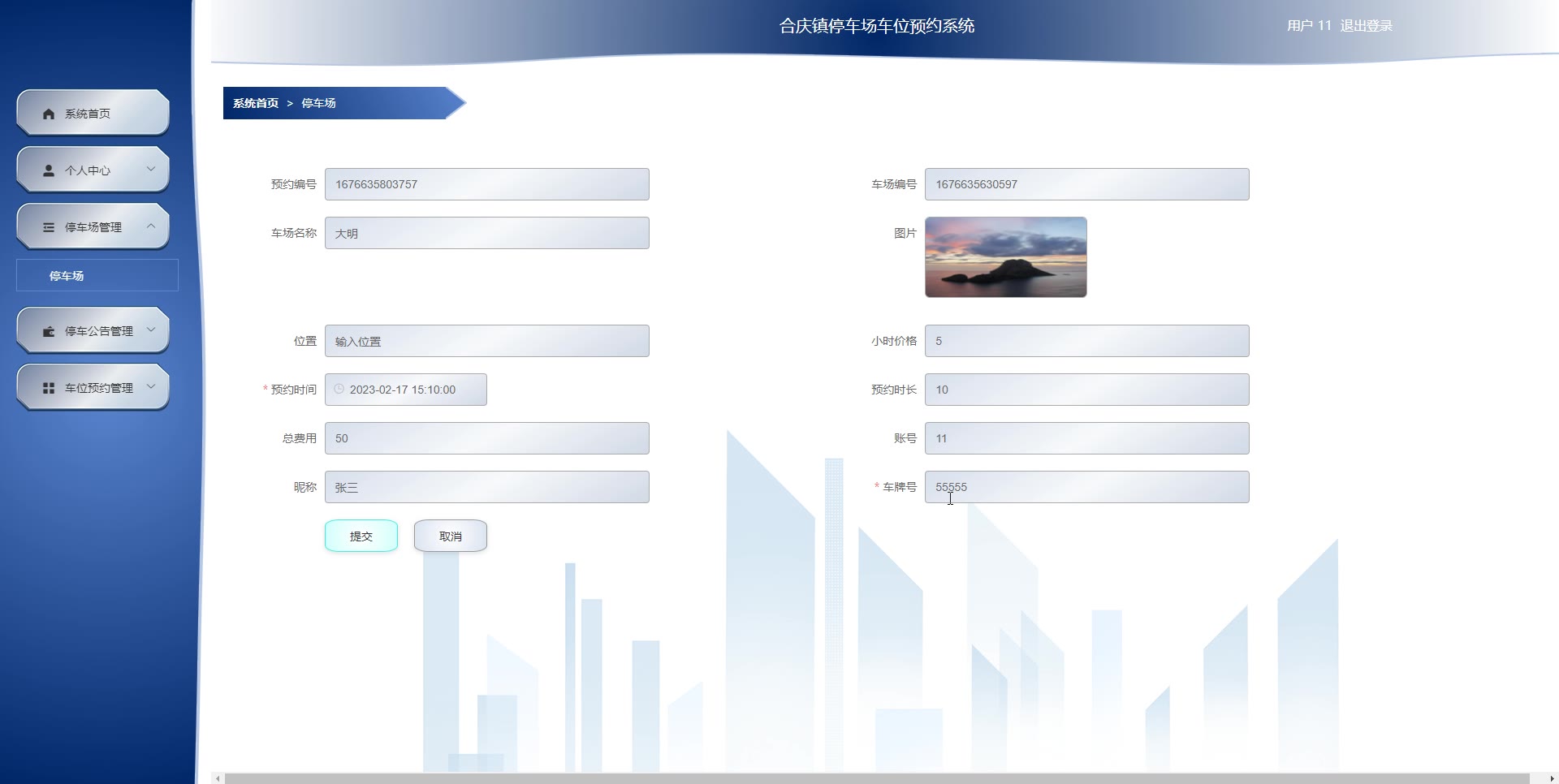1559x784 pixels.
Task: Click the clock icon in 预约时间 field
Action: (339, 389)
